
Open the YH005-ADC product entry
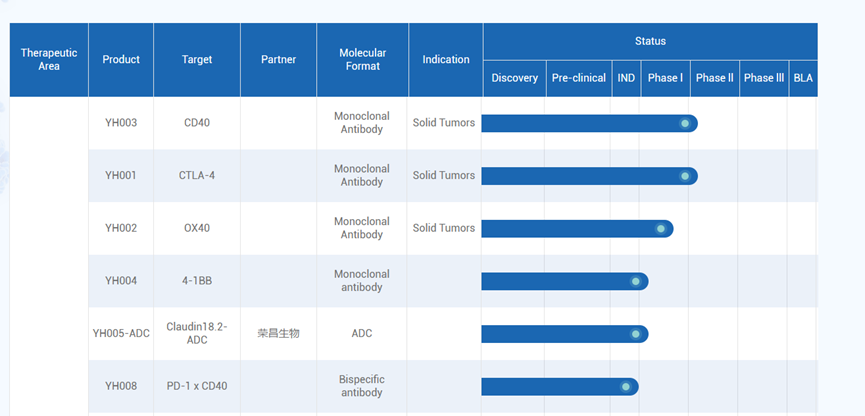(121, 334)
